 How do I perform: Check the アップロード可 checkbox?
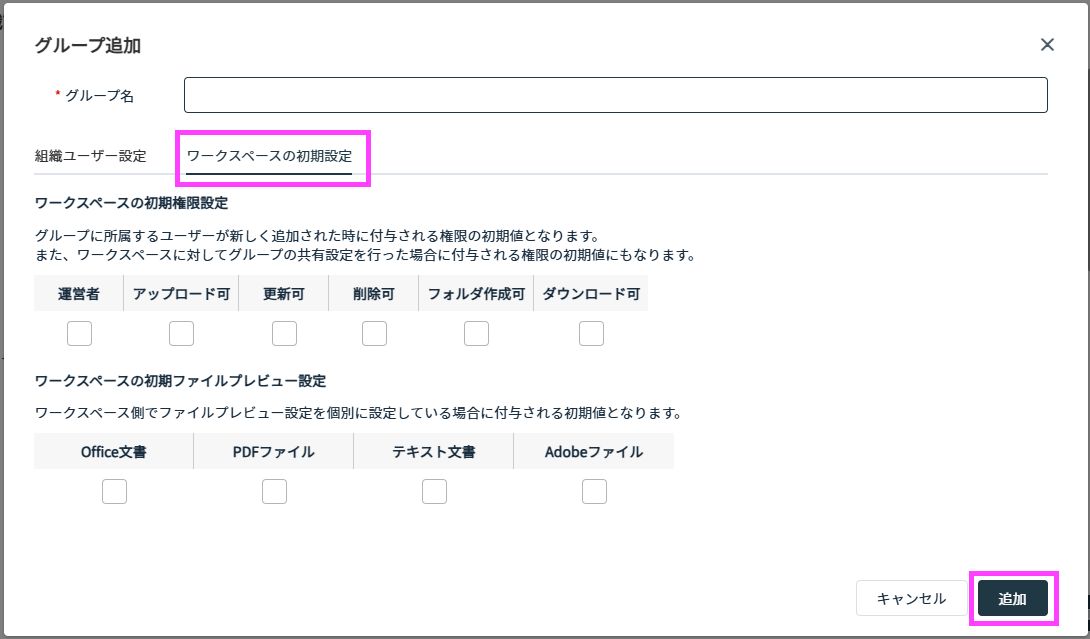pyautogui.click(x=181, y=334)
